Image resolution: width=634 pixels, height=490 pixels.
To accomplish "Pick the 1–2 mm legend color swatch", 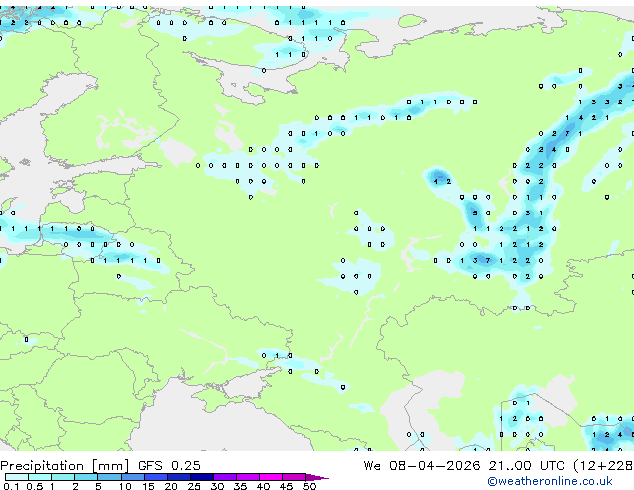I will click(63, 477).
